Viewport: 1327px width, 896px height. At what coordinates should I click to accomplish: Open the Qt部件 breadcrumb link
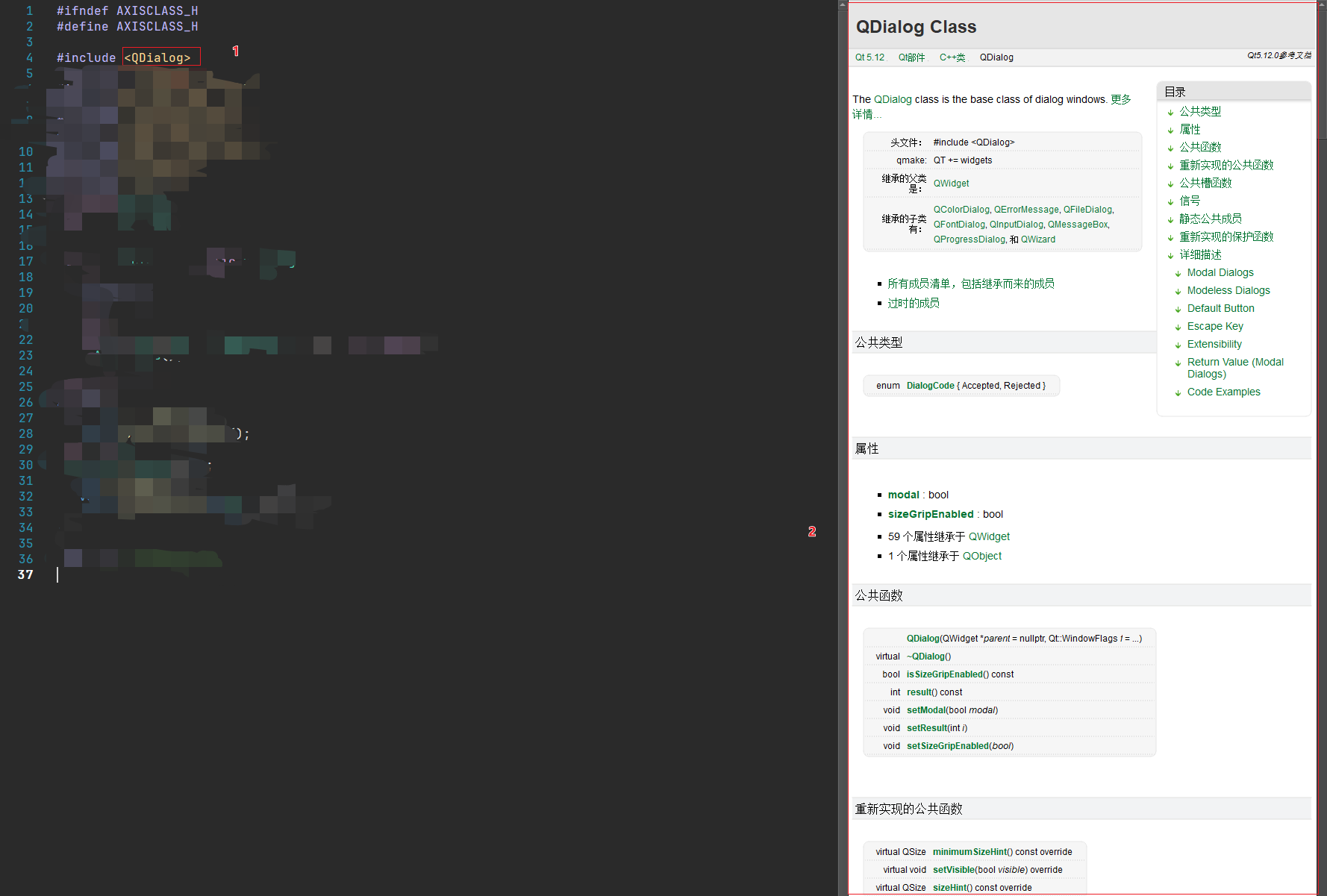click(x=911, y=57)
